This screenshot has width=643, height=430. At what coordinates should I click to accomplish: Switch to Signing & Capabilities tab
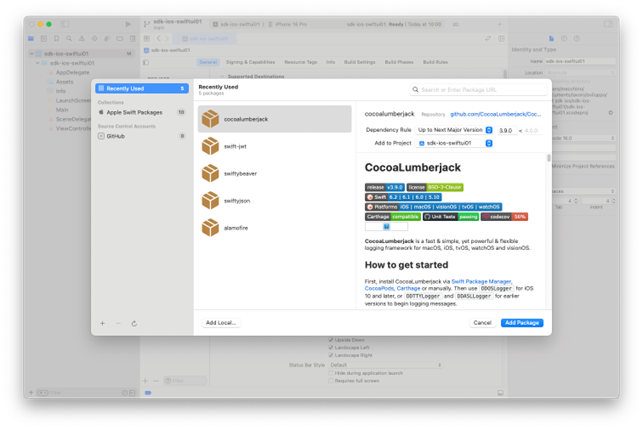coord(250,62)
